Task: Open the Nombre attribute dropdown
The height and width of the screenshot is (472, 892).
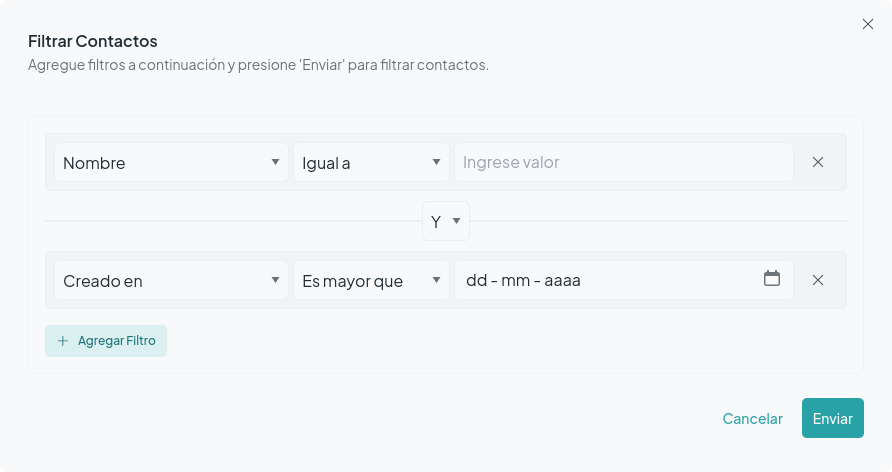Action: (x=171, y=162)
